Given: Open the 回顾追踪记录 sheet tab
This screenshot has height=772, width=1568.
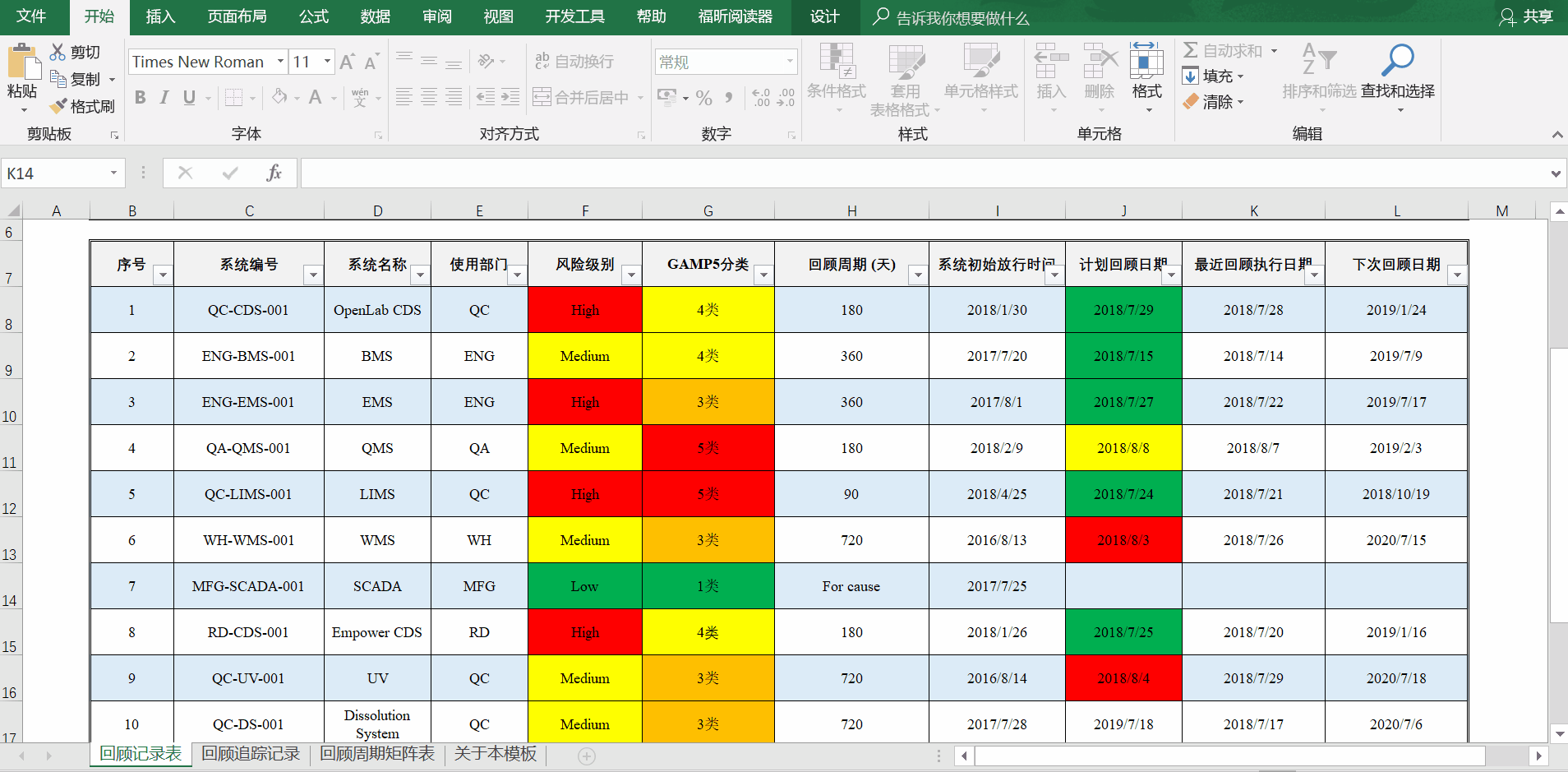Looking at the screenshot, I should click(x=251, y=754).
